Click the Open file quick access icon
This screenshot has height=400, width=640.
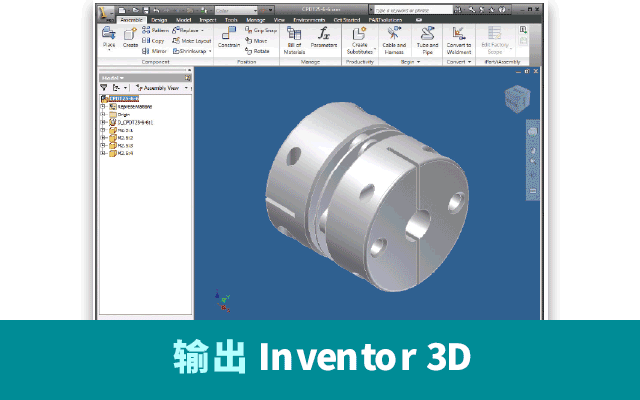click(136, 10)
